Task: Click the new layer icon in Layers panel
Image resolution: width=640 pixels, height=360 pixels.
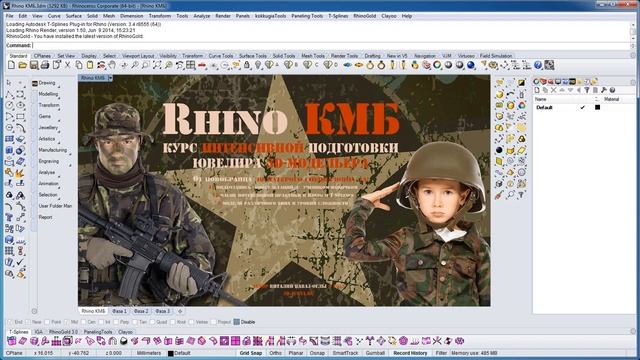Action: click(537, 90)
